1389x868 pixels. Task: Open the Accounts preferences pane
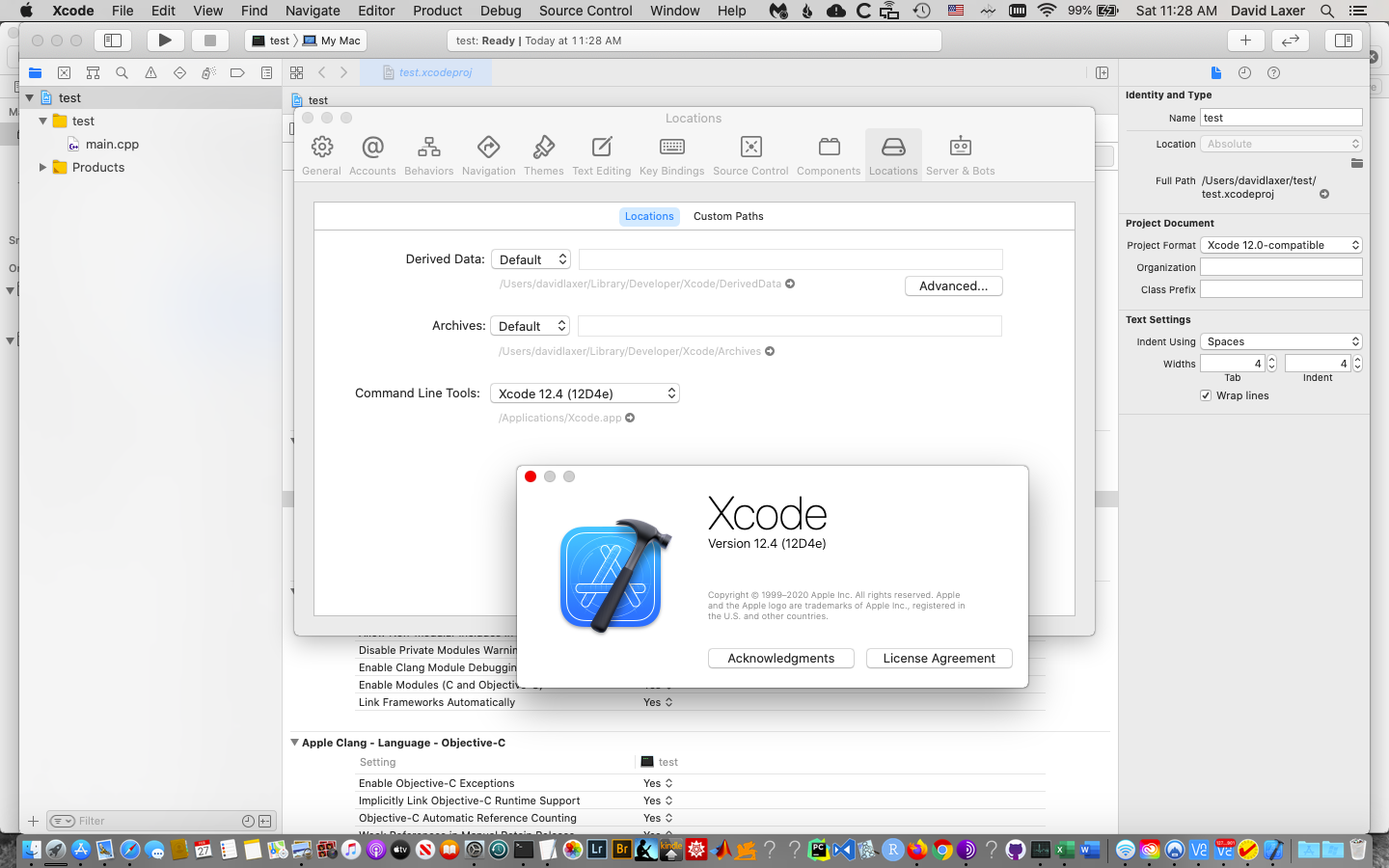pyautogui.click(x=372, y=153)
